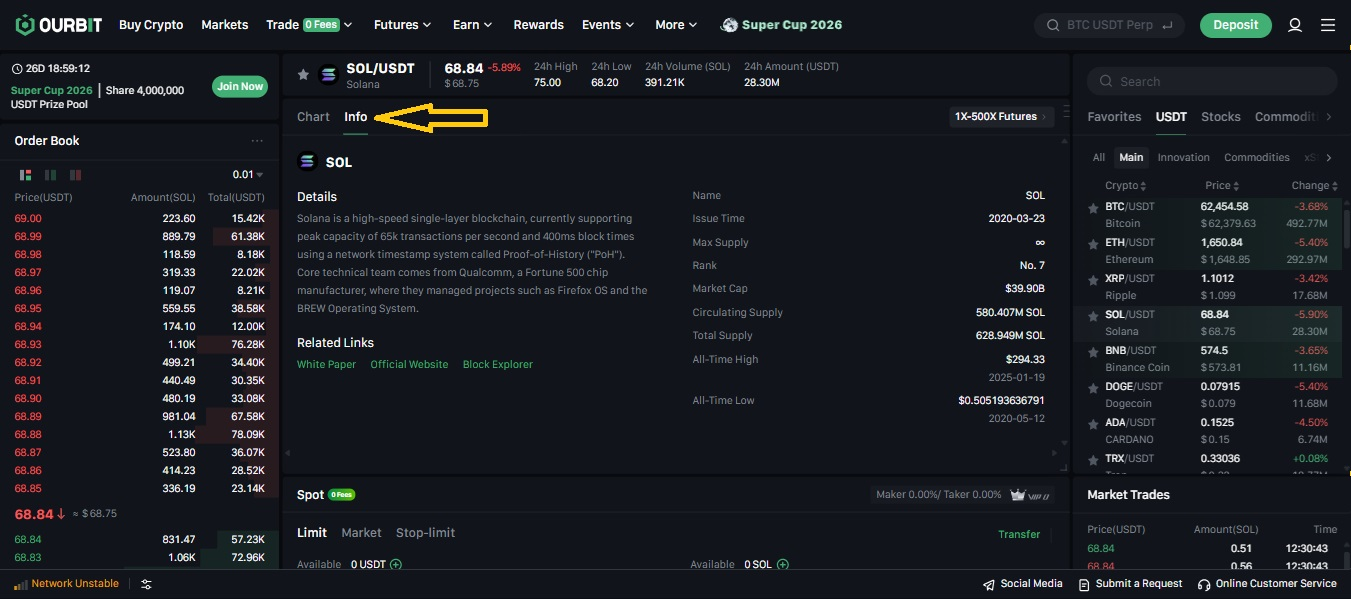Go to Buy Crypto page
The height and width of the screenshot is (599, 1351).
coord(151,25)
